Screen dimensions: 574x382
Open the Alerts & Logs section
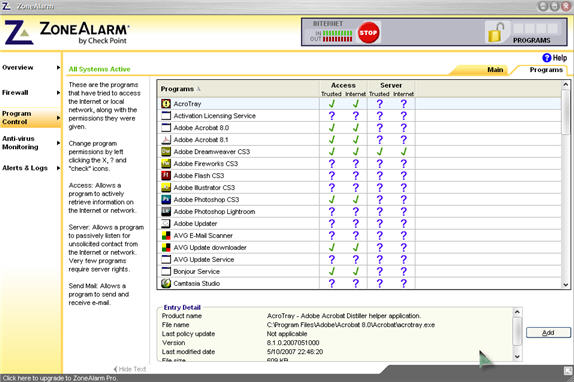25,168
